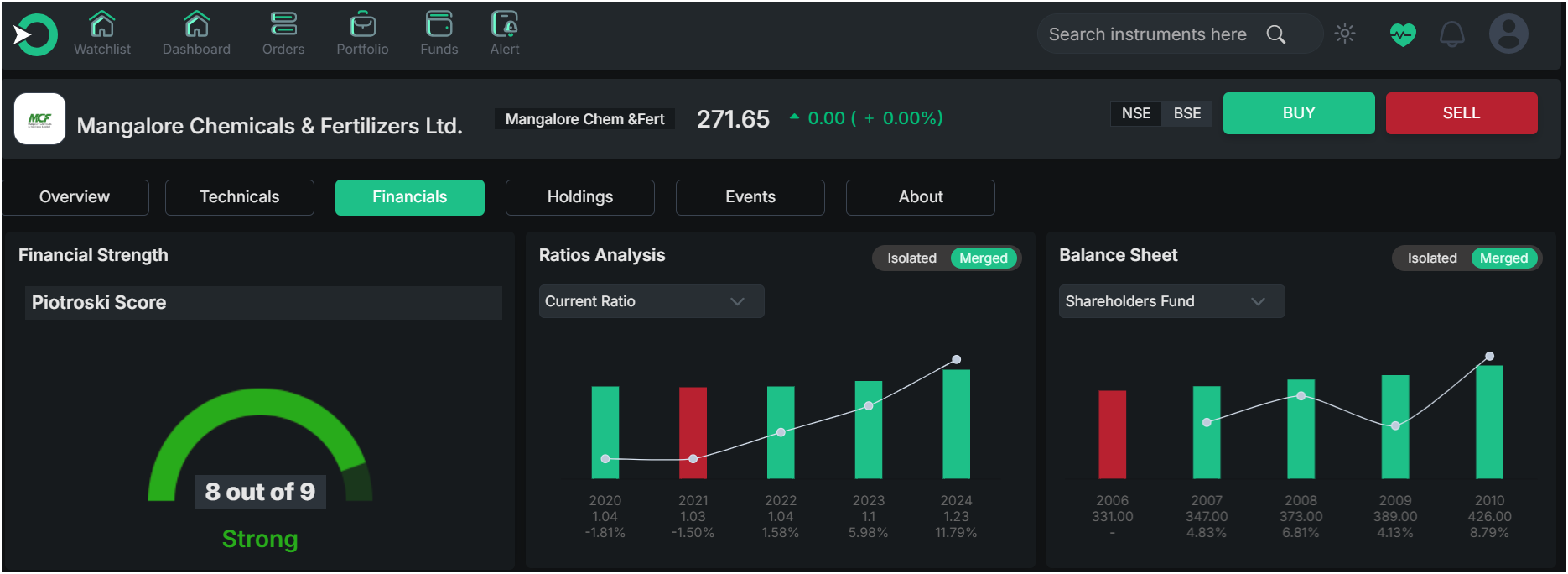This screenshot has height=574, width=1568.
Task: Click the green price-up arrow indicator
Action: 794,117
